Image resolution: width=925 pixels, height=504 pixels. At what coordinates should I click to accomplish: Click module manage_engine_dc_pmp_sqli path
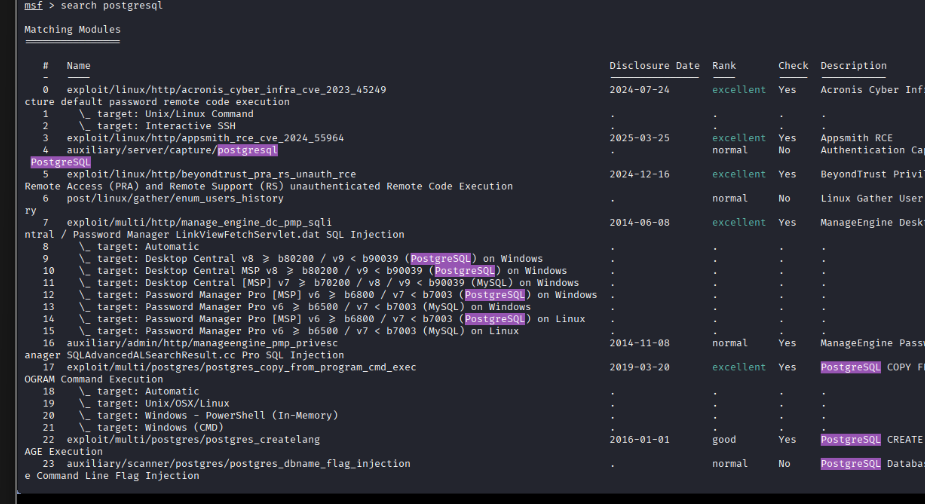(199, 222)
